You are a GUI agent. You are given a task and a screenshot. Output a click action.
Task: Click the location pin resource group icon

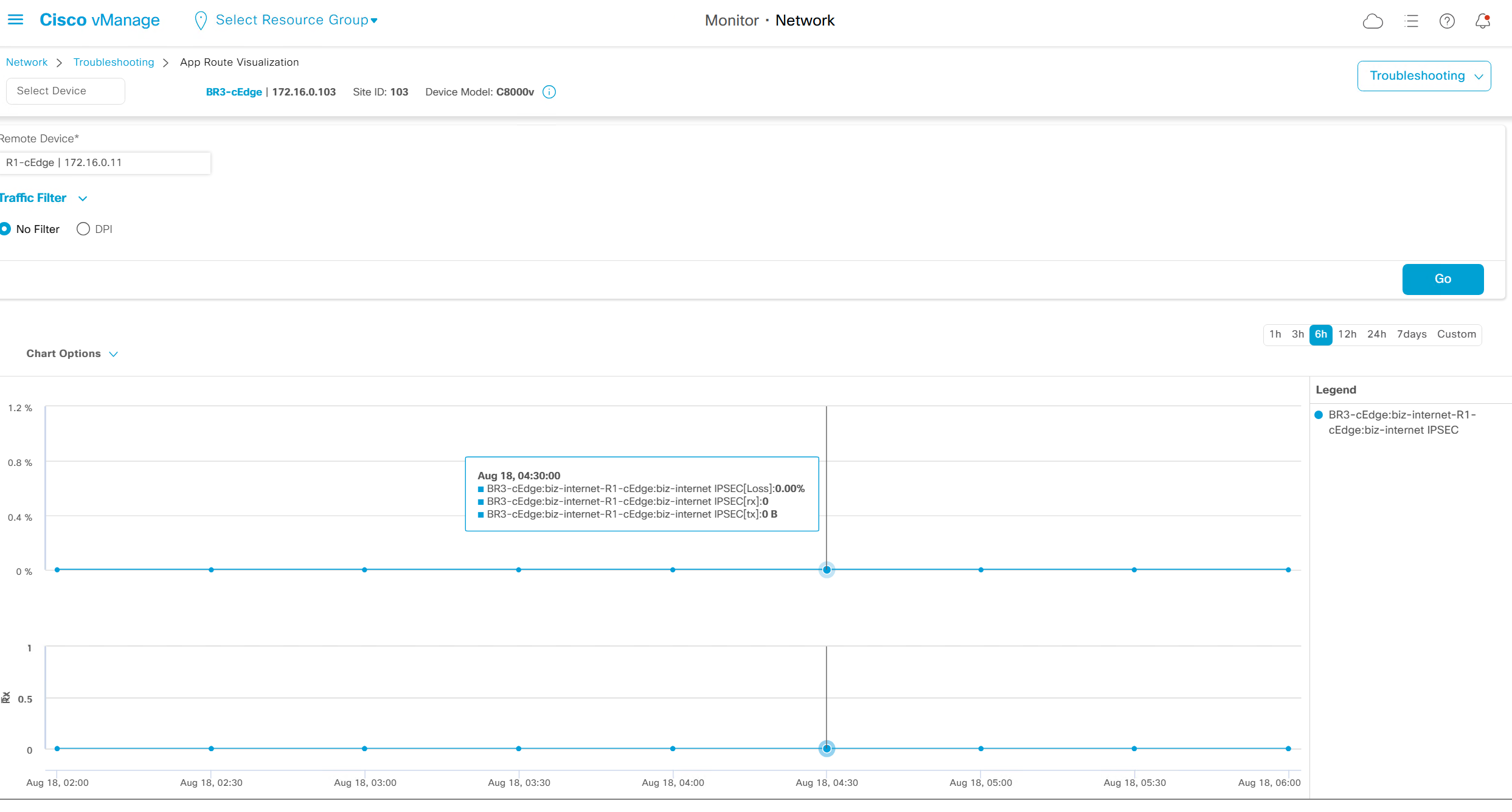(200, 21)
